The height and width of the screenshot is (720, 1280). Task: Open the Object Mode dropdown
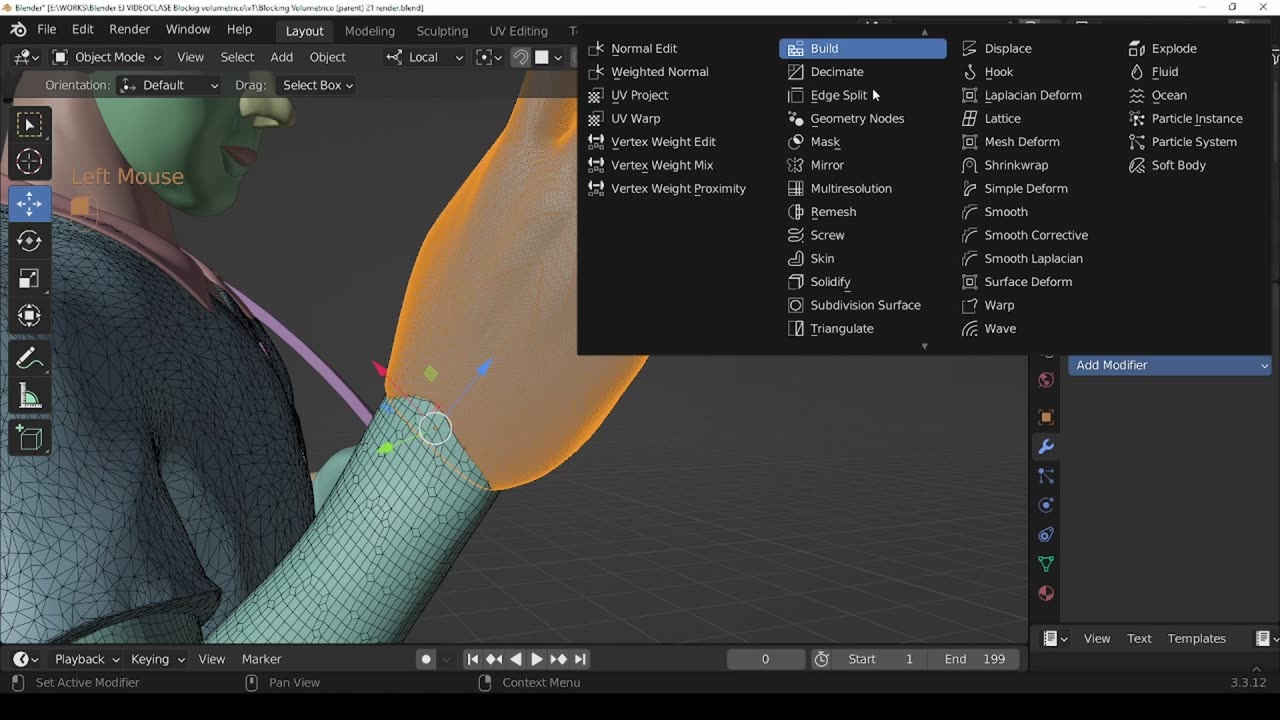pos(107,57)
